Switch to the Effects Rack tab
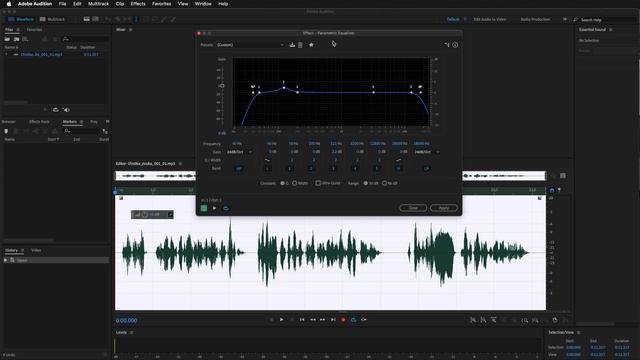This screenshot has height=360, width=640. point(39,122)
